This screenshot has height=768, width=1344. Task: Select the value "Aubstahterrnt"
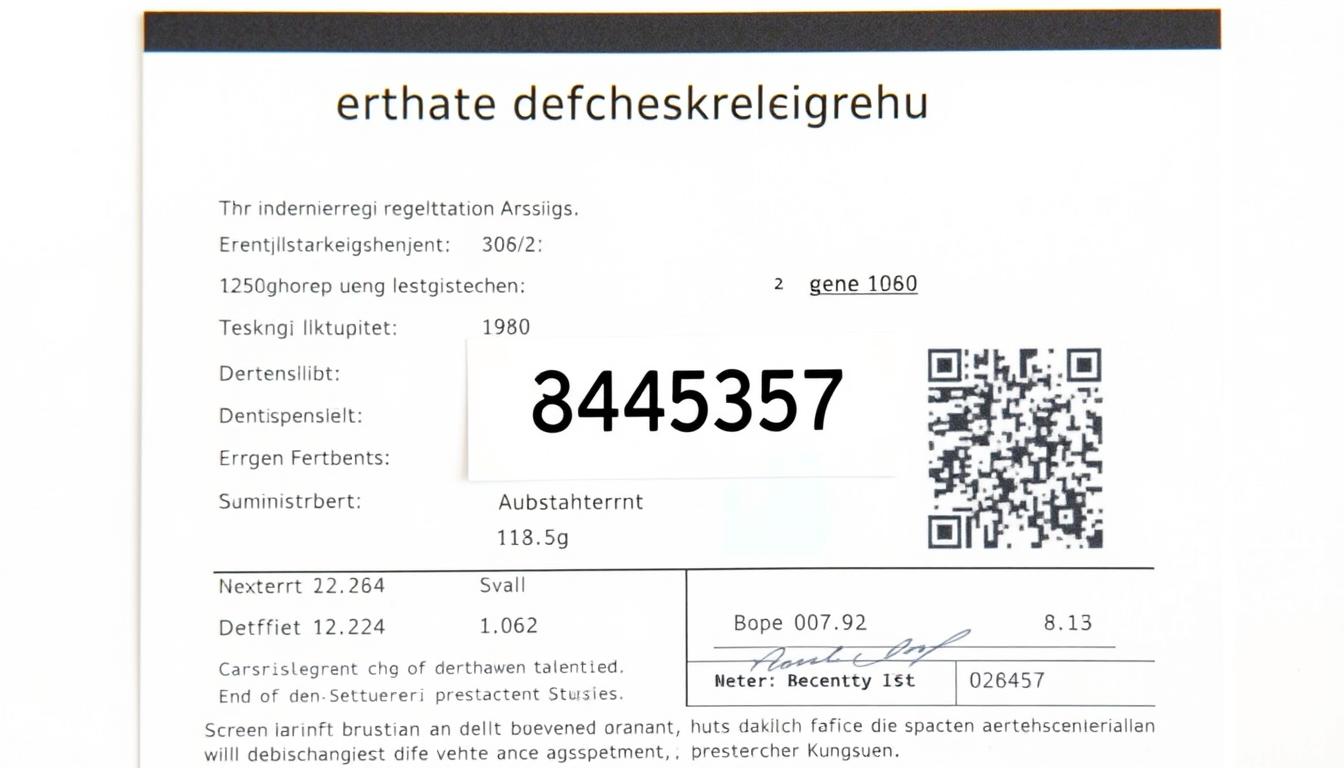click(571, 502)
